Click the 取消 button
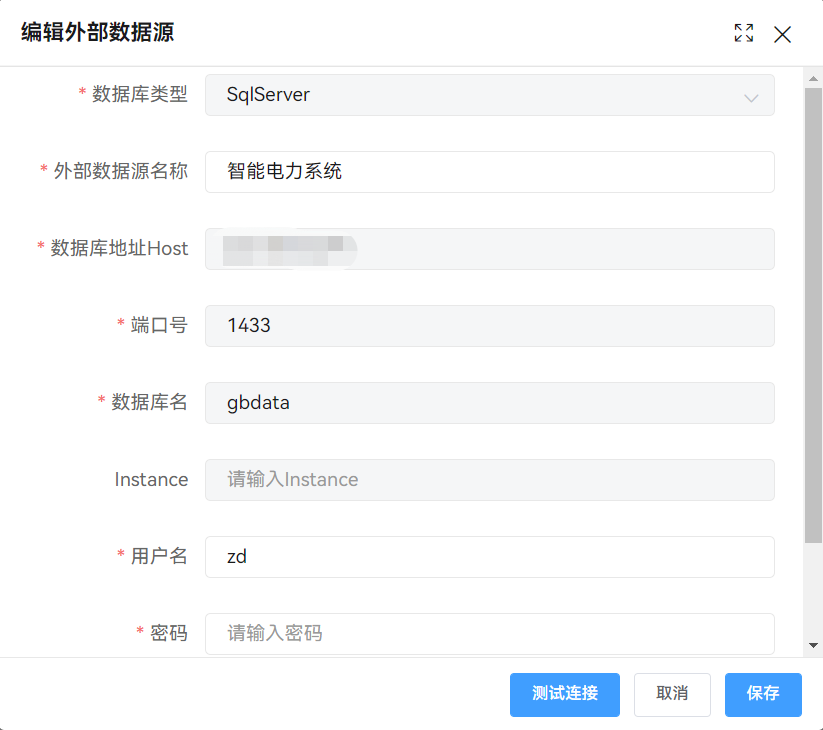823x730 pixels. [672, 694]
